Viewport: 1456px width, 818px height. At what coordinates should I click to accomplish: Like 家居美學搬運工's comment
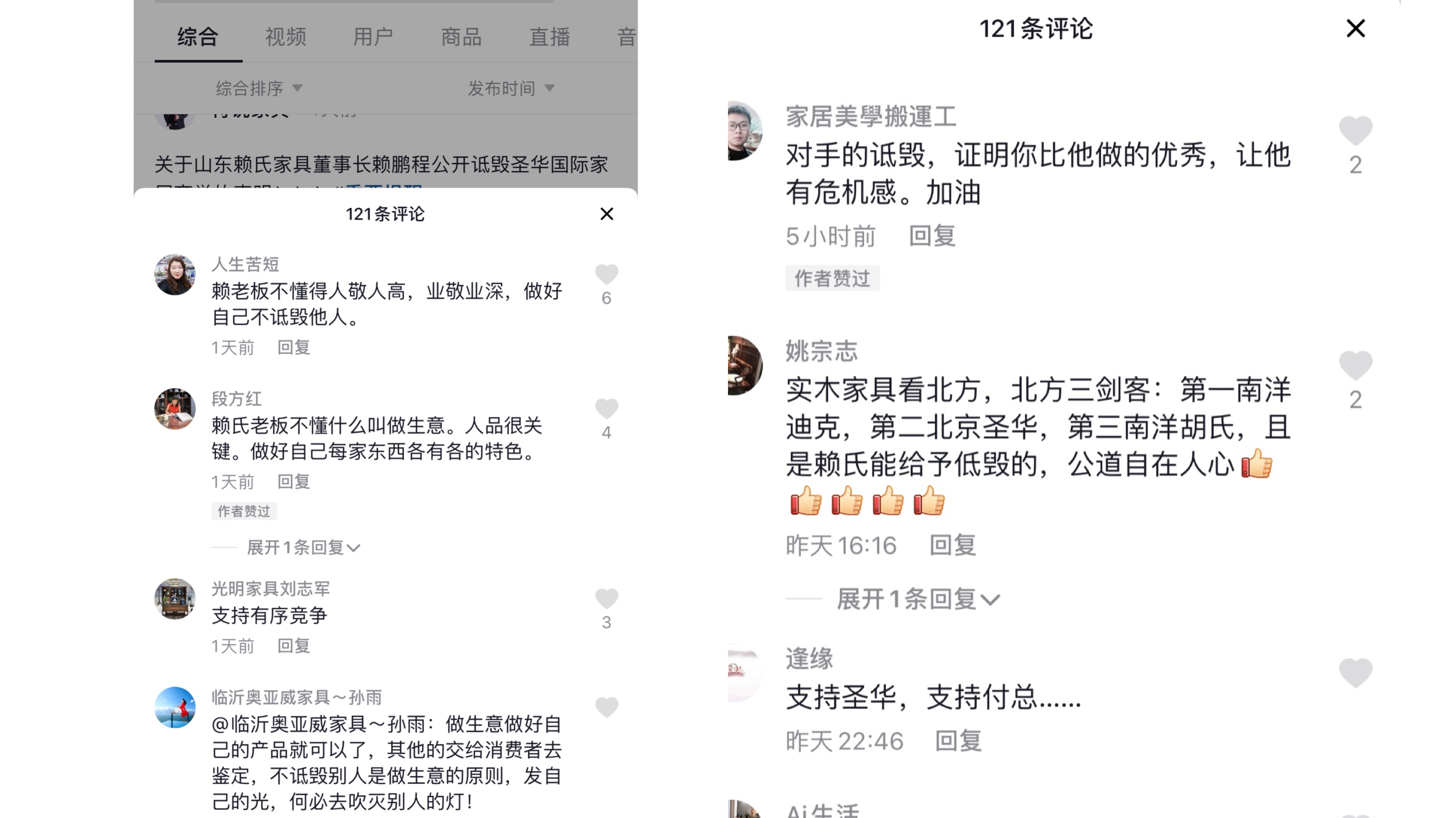[1355, 130]
